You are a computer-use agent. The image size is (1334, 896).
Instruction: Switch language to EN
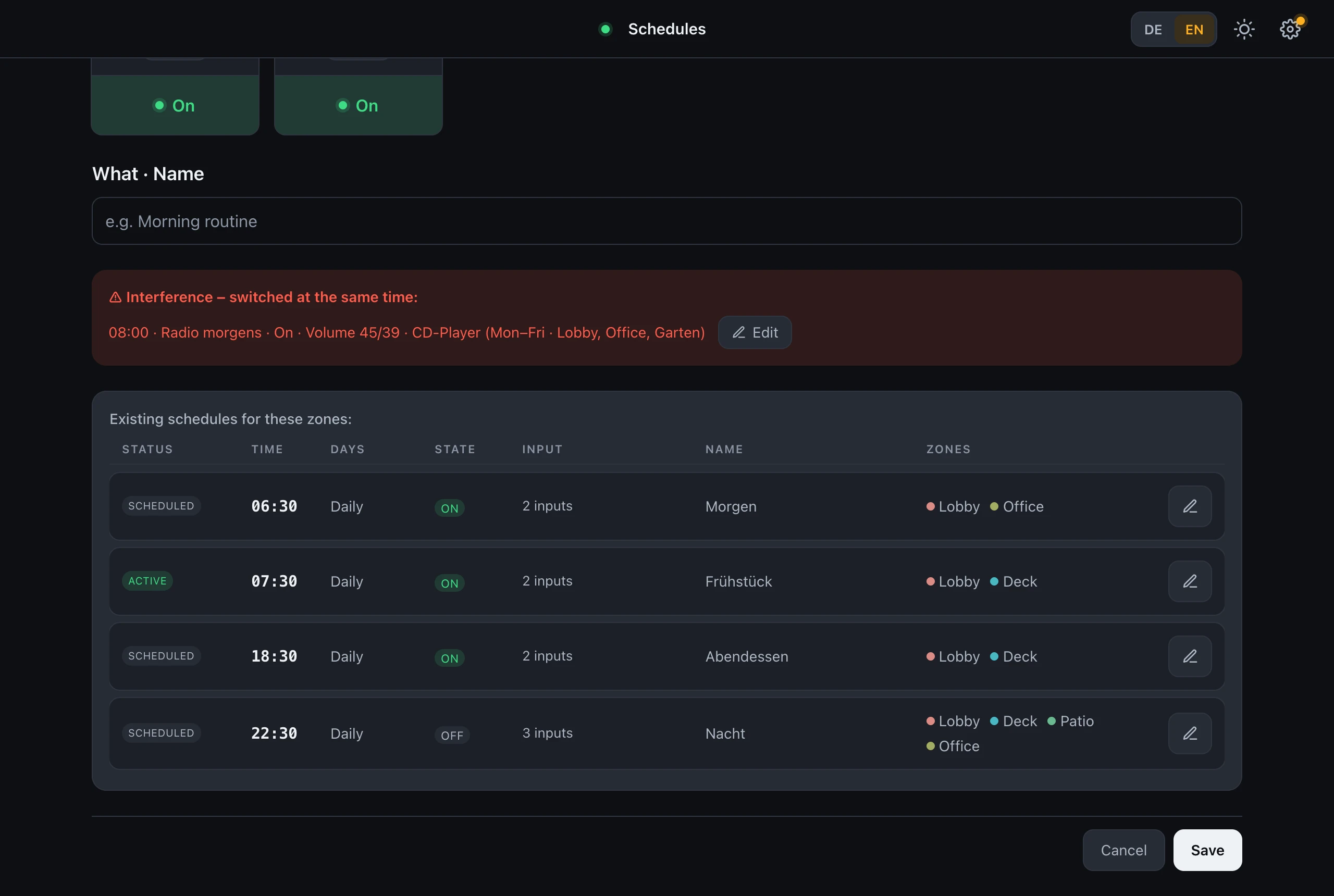(1194, 29)
